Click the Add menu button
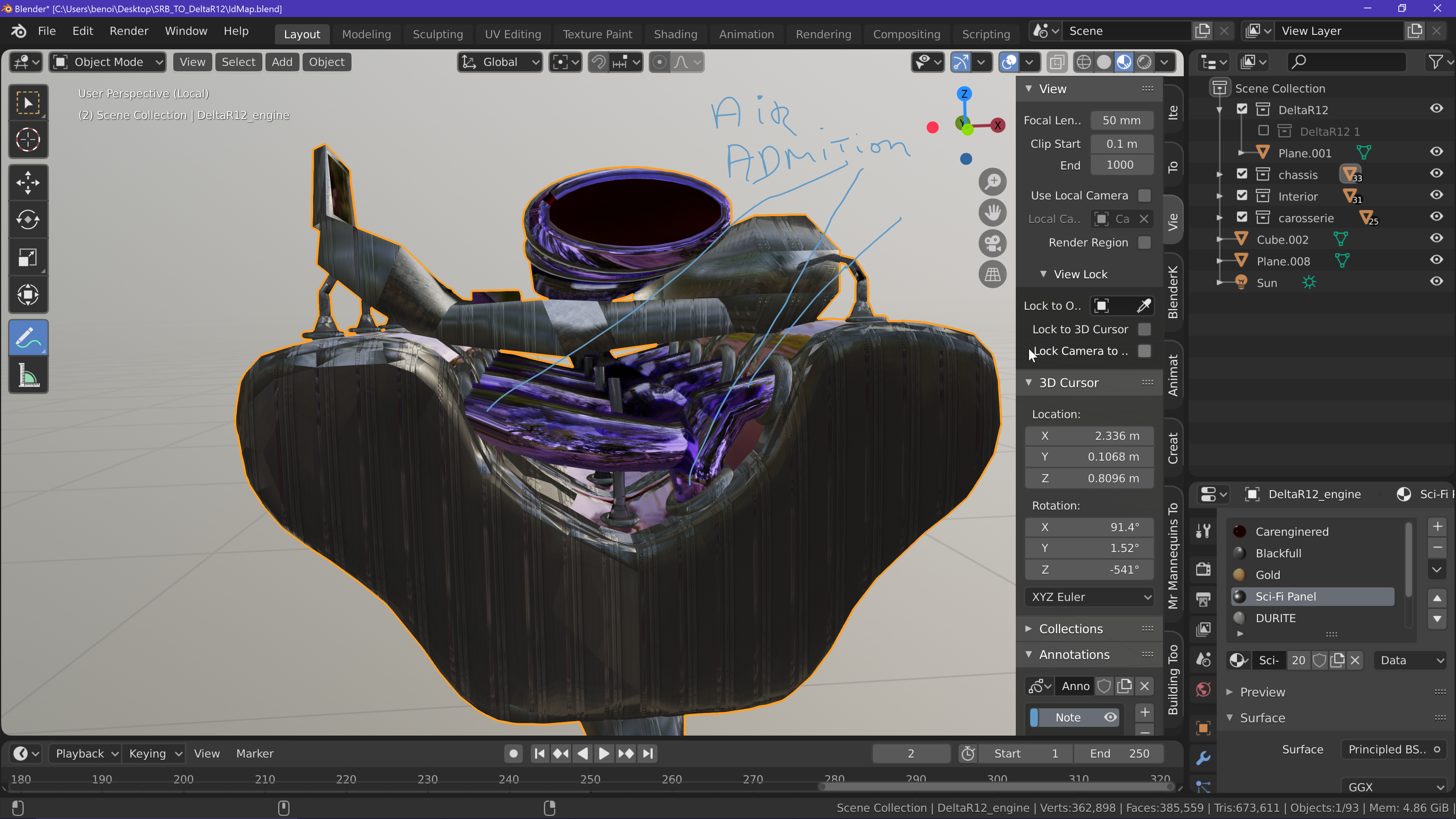1456x819 pixels. [281, 62]
